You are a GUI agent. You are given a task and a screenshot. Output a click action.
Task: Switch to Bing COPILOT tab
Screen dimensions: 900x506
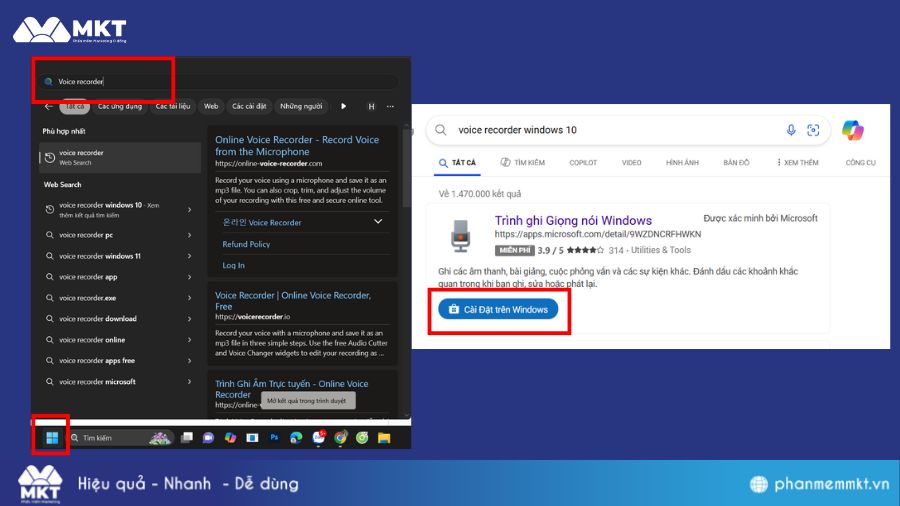[x=583, y=163]
